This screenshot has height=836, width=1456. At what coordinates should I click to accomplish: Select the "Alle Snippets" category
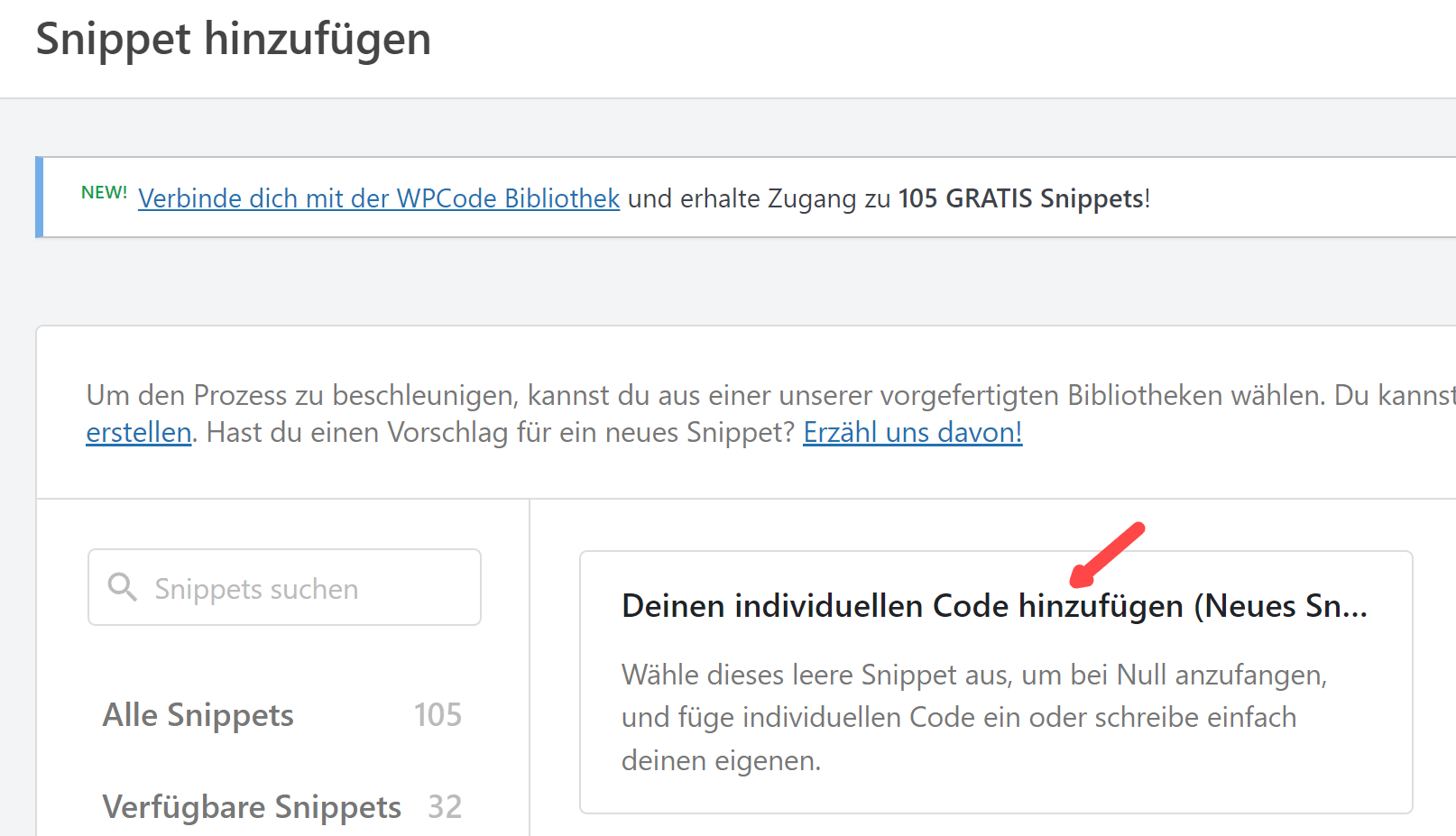pyautogui.click(x=198, y=715)
